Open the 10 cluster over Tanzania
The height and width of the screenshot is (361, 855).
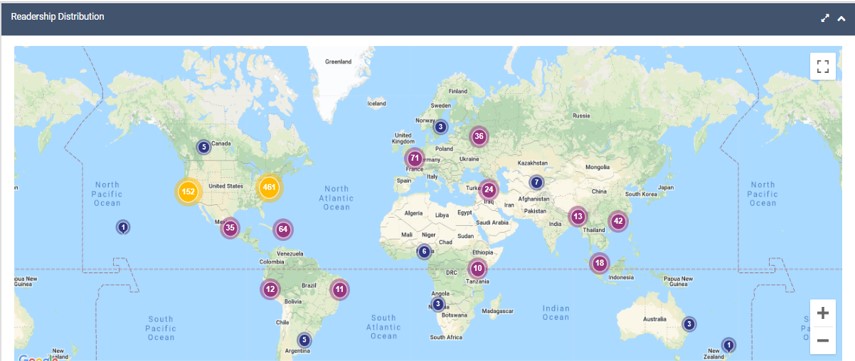[477, 268]
